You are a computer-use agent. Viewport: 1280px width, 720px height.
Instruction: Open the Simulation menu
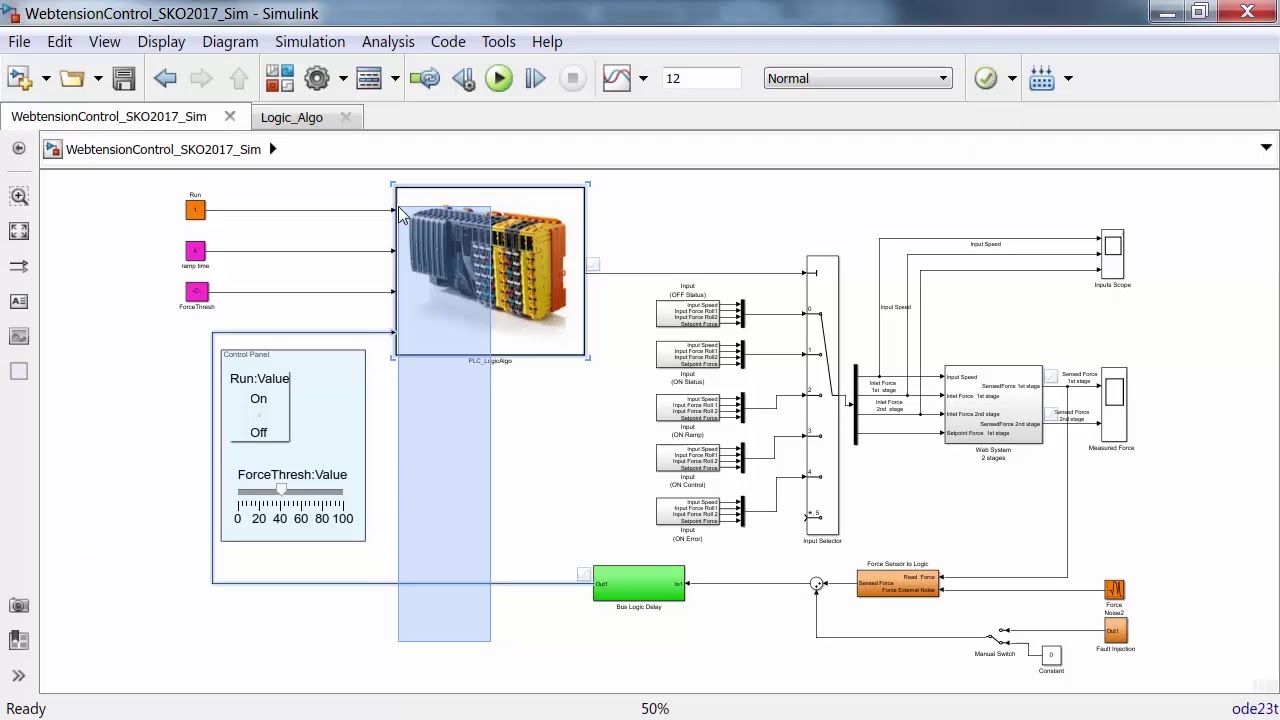310,42
